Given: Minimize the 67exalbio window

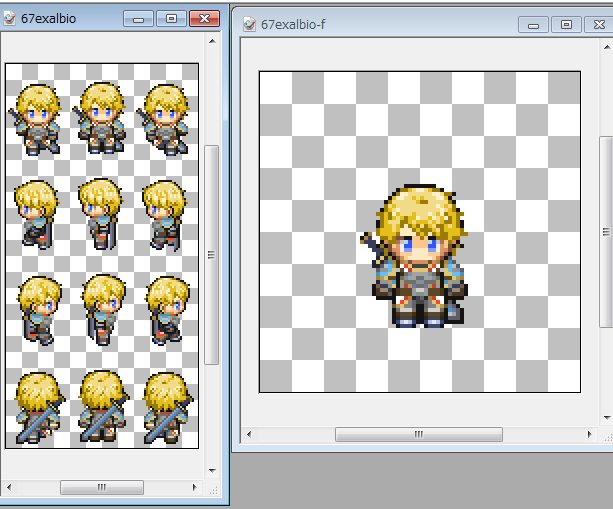Looking at the screenshot, I should click(138, 18).
